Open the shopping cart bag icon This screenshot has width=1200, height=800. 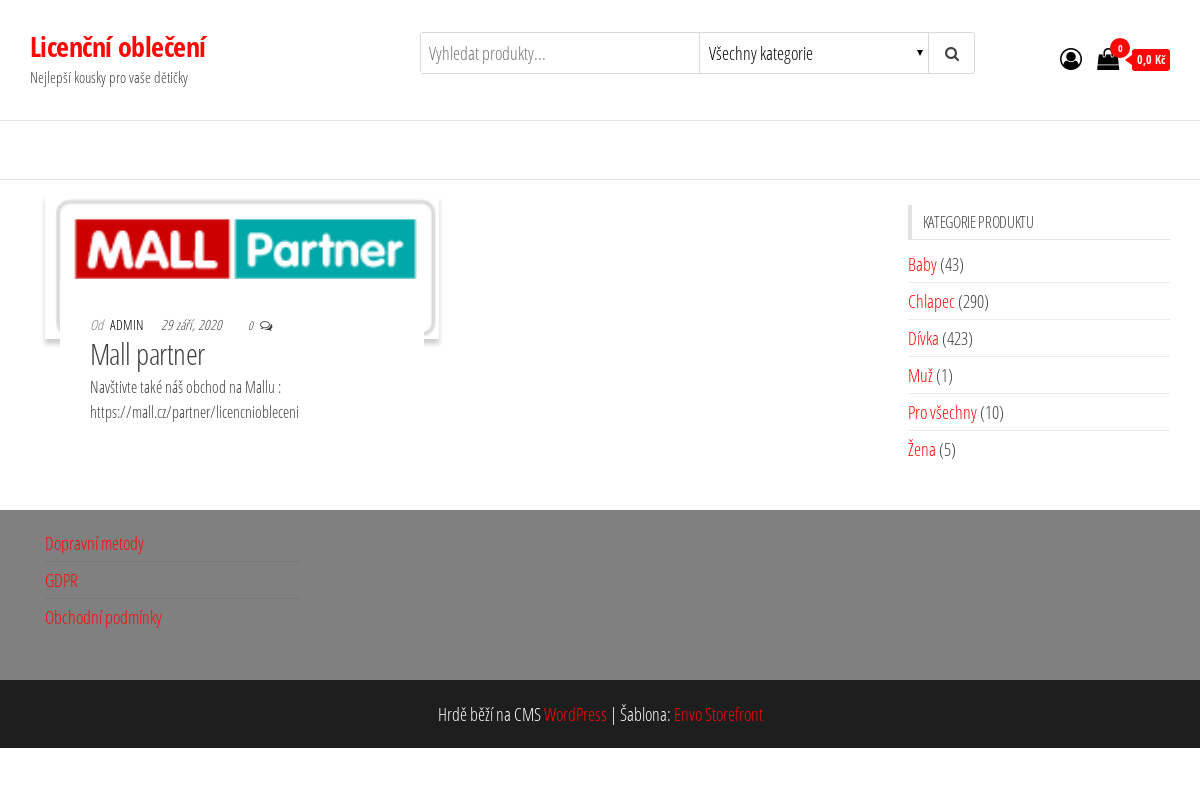click(x=1108, y=60)
